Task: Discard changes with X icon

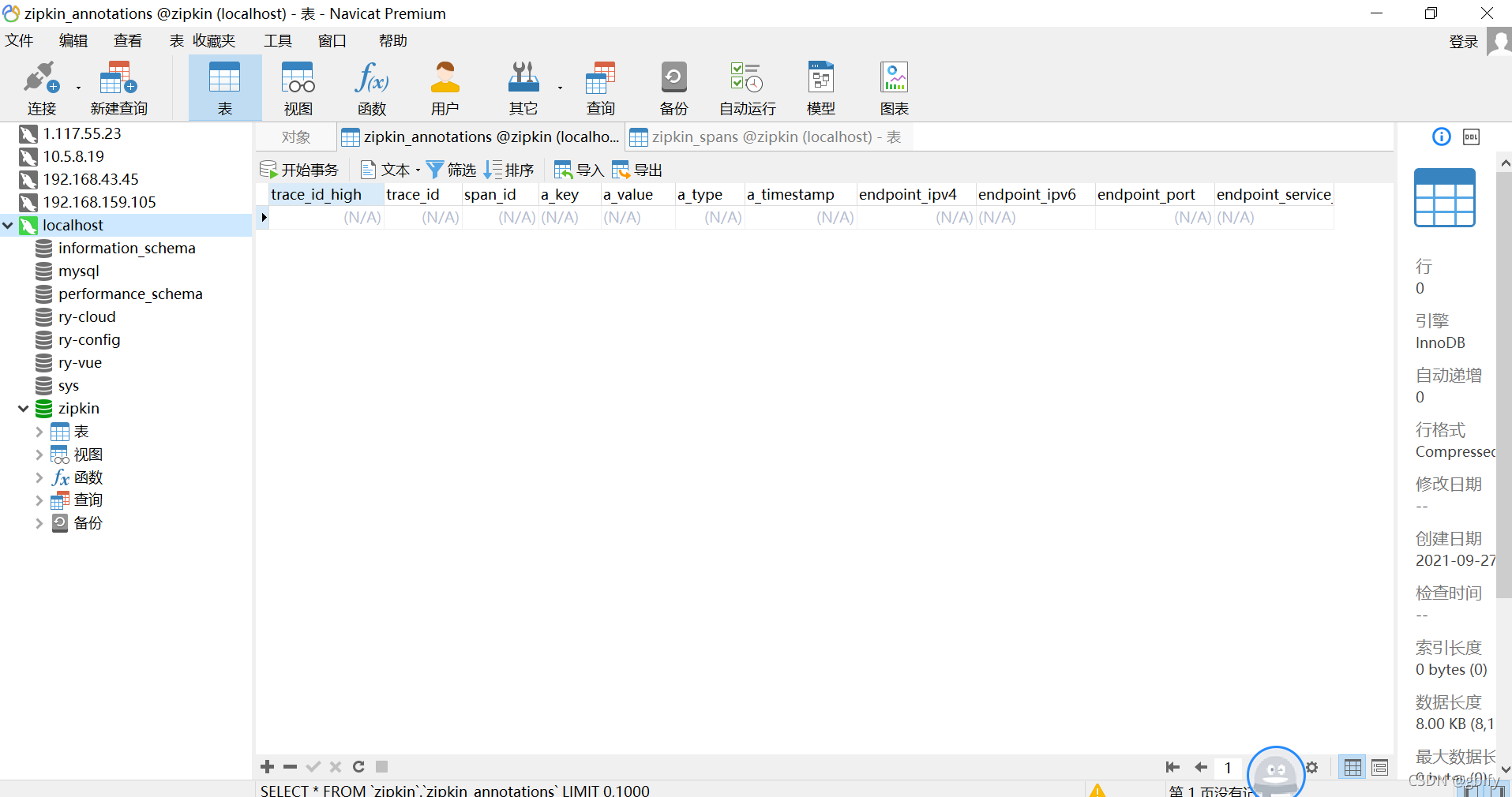Action: (336, 767)
